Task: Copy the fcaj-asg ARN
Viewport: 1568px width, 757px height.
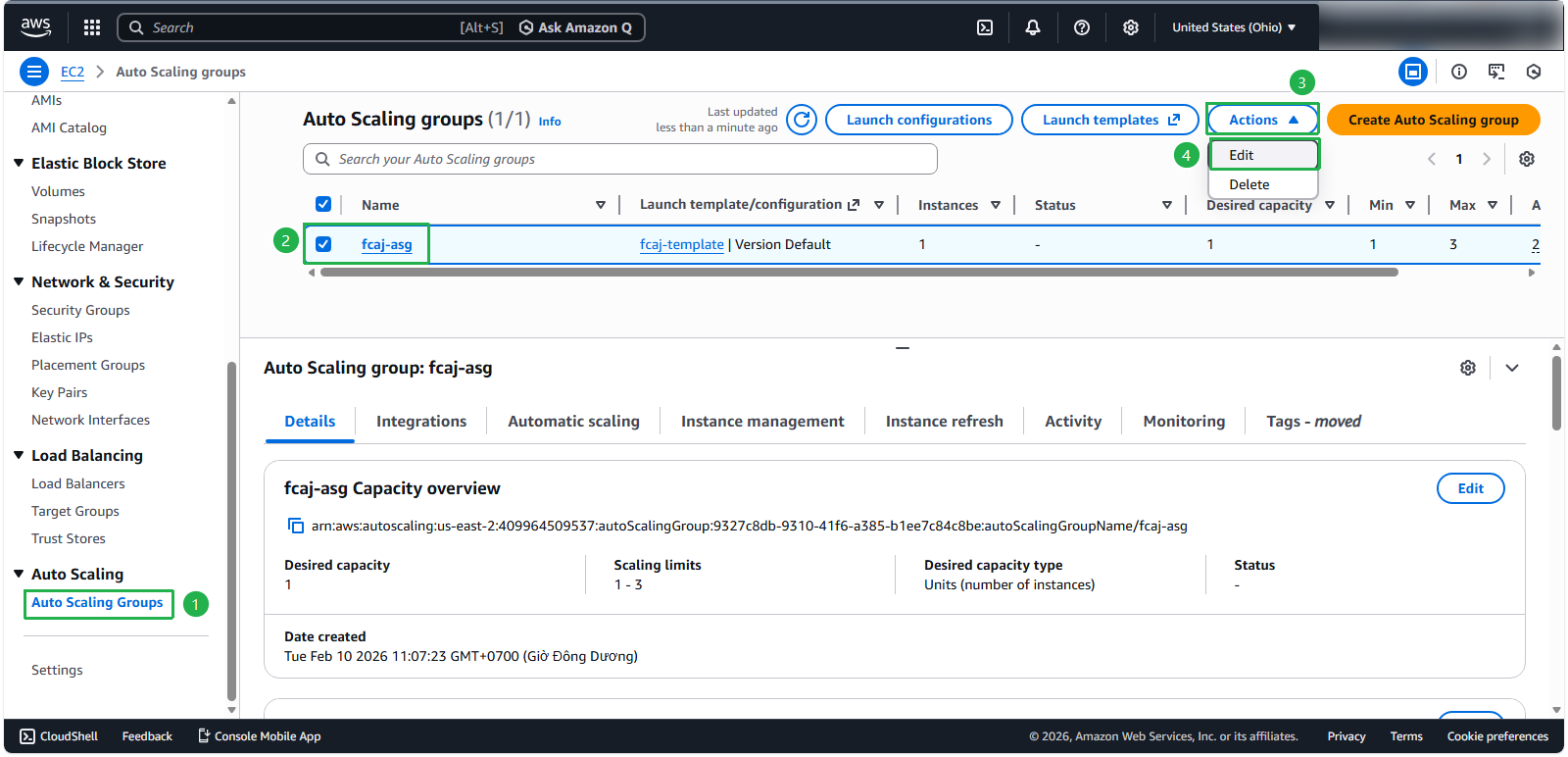Action: [x=295, y=526]
